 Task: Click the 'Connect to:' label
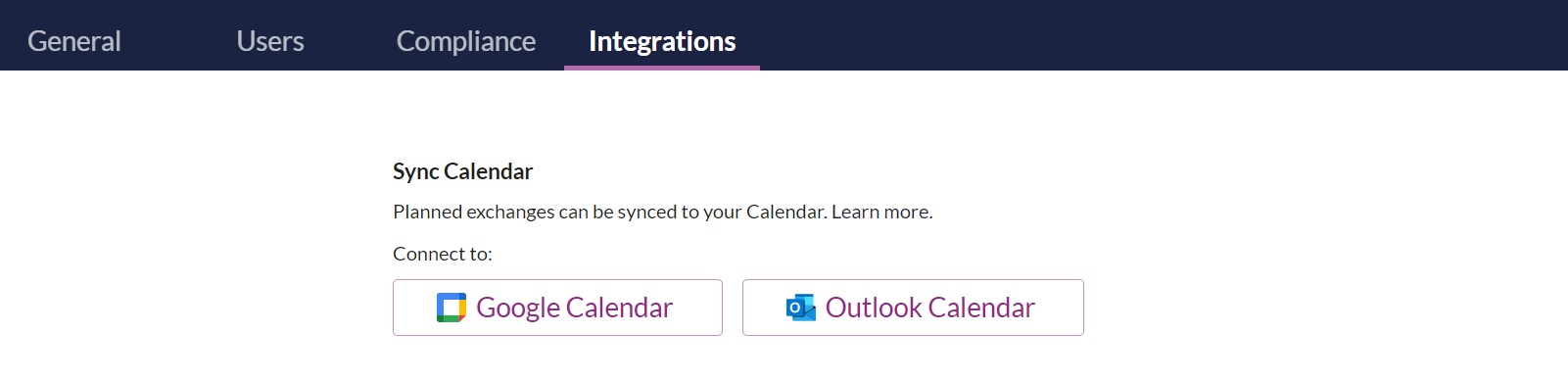[443, 254]
